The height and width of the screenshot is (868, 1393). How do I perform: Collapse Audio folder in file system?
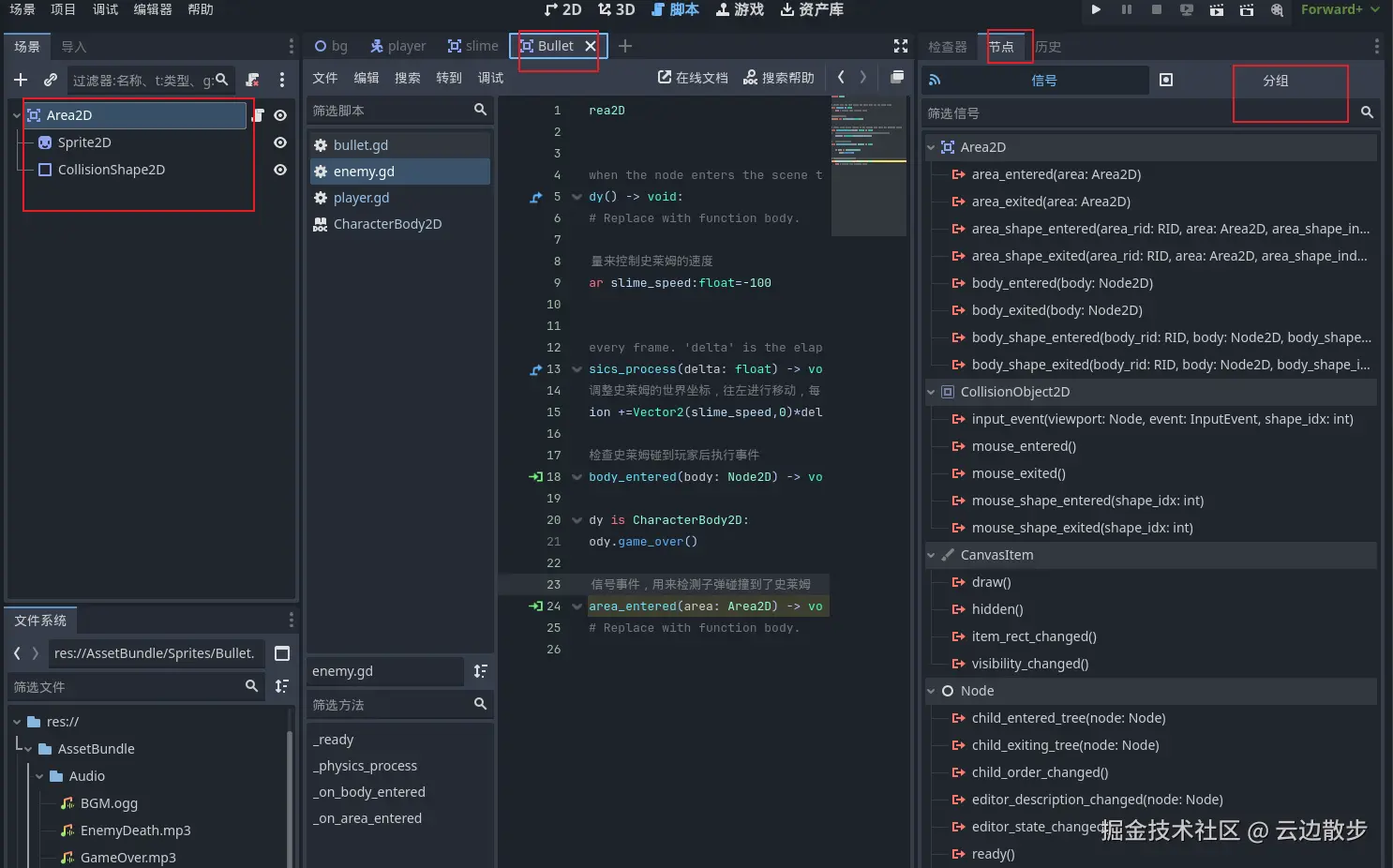click(x=39, y=776)
